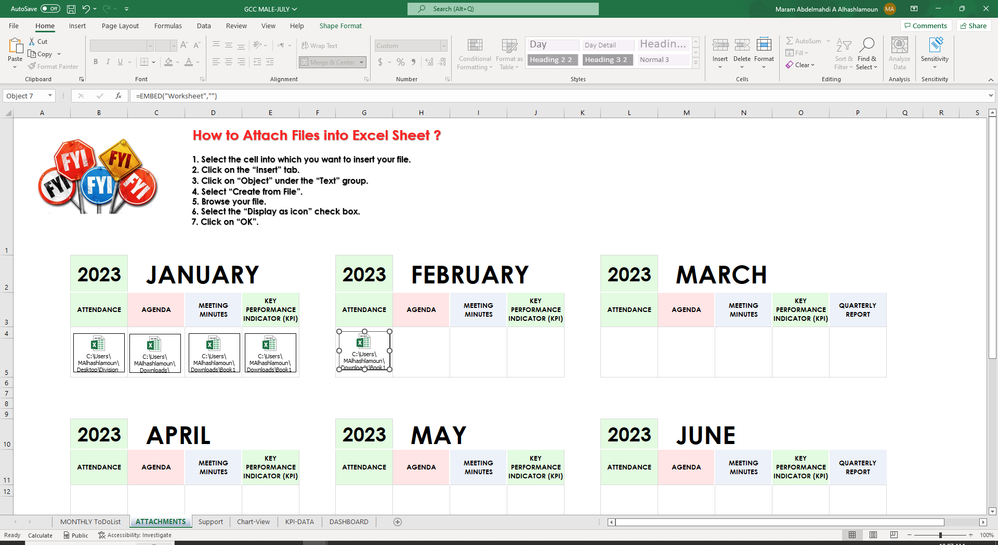Click the Format Painter brush
The width and height of the screenshot is (998, 545).
(x=32, y=66)
